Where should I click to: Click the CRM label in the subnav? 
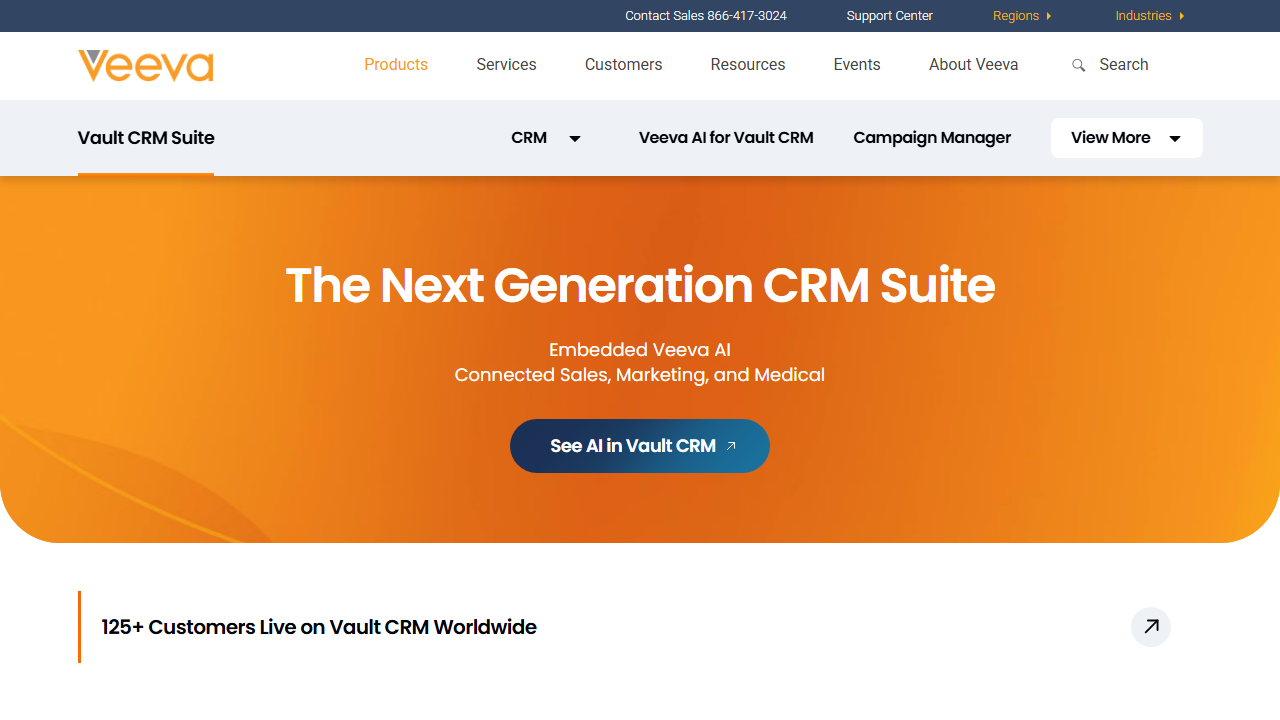click(529, 138)
